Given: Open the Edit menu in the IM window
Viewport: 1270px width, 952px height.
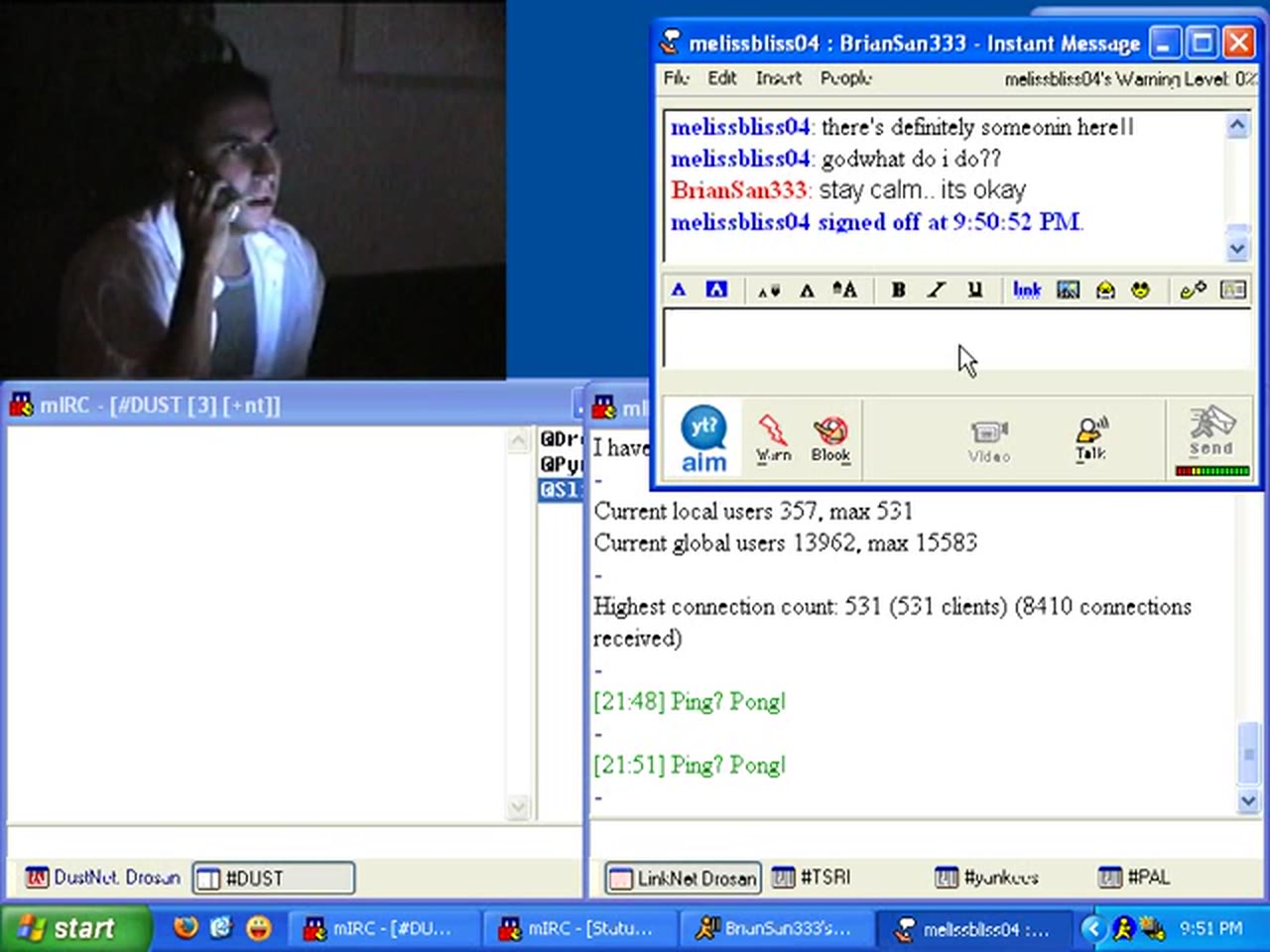Looking at the screenshot, I should pos(722,77).
